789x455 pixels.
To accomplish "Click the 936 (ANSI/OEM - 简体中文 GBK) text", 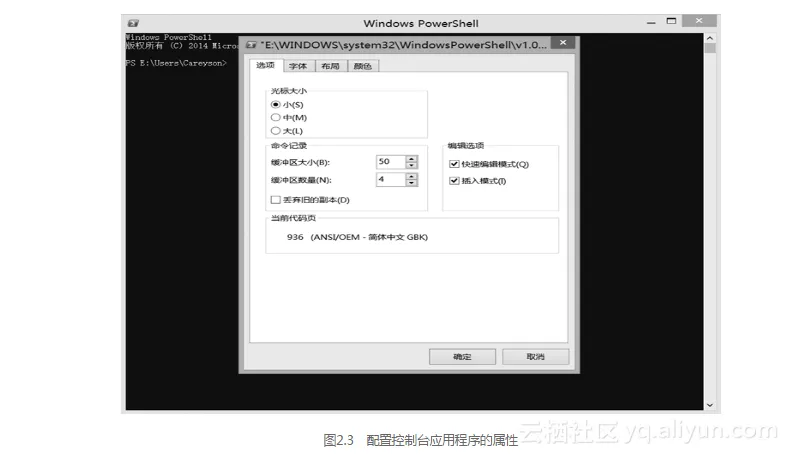I will [357, 237].
